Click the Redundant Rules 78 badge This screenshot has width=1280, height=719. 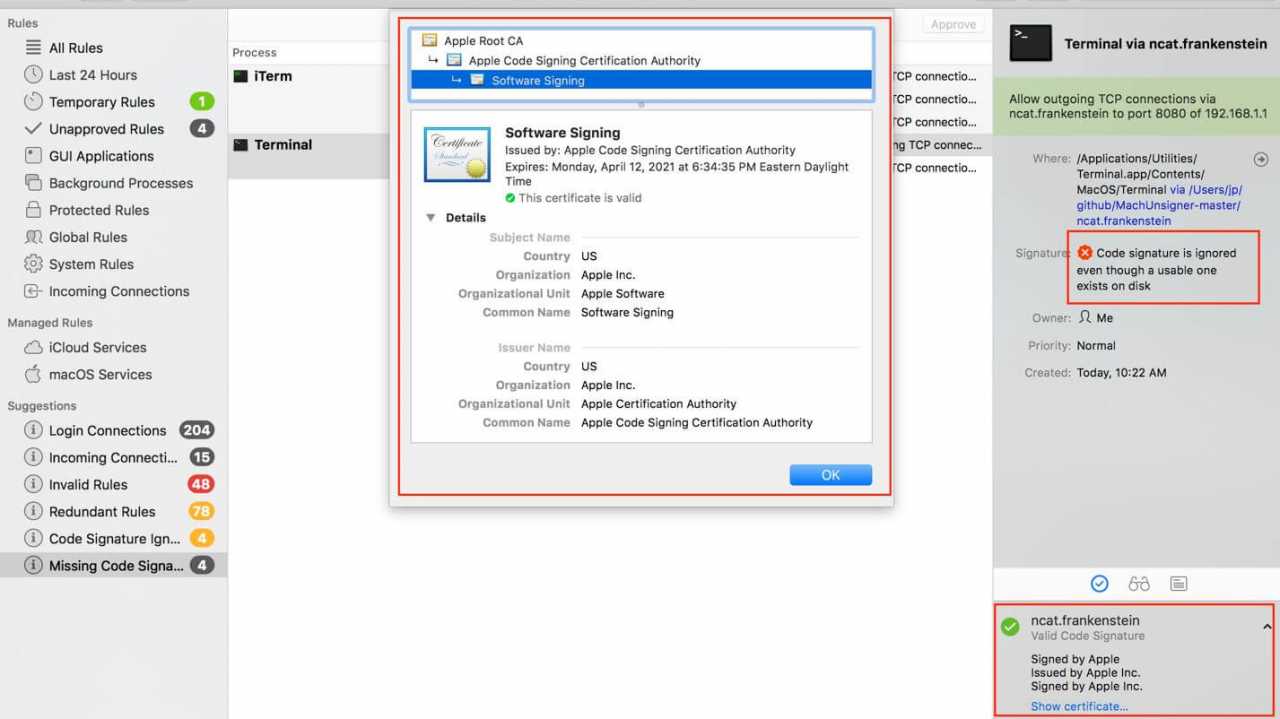tap(201, 511)
